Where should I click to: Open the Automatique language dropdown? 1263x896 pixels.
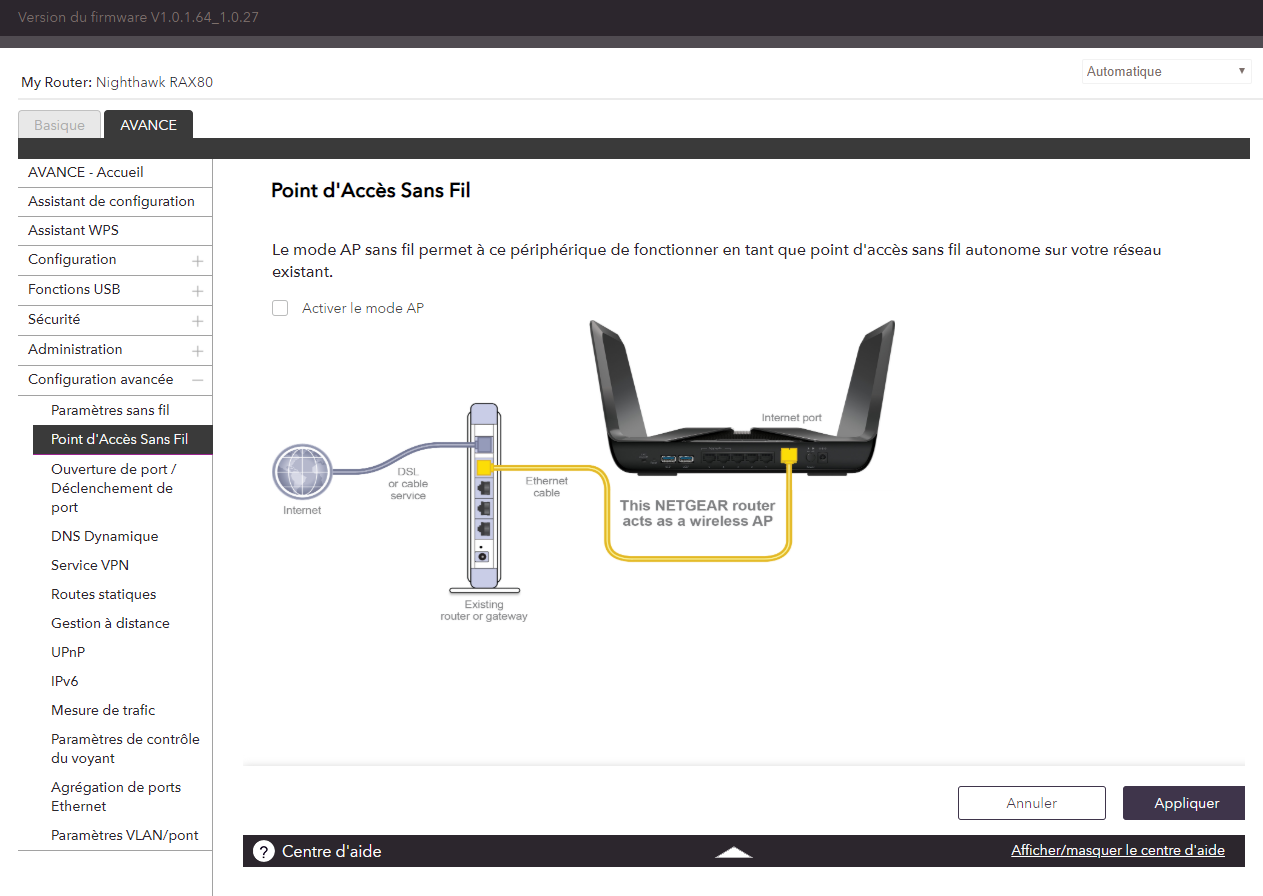click(x=1166, y=72)
